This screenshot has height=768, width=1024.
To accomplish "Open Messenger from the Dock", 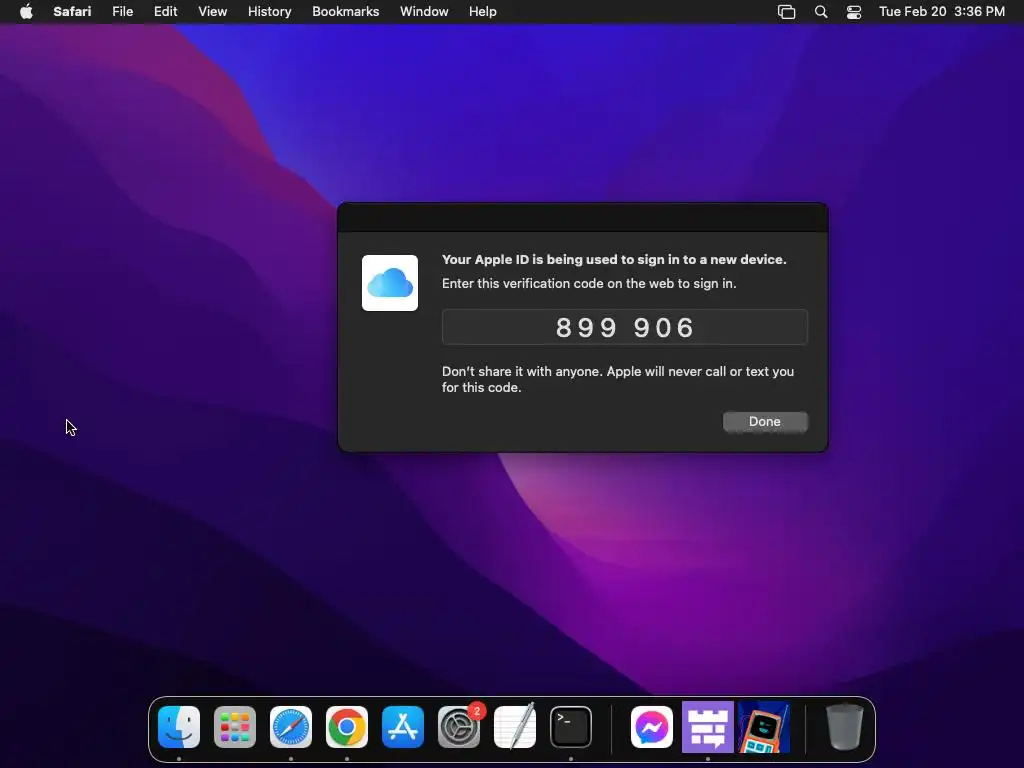I will tap(652, 727).
